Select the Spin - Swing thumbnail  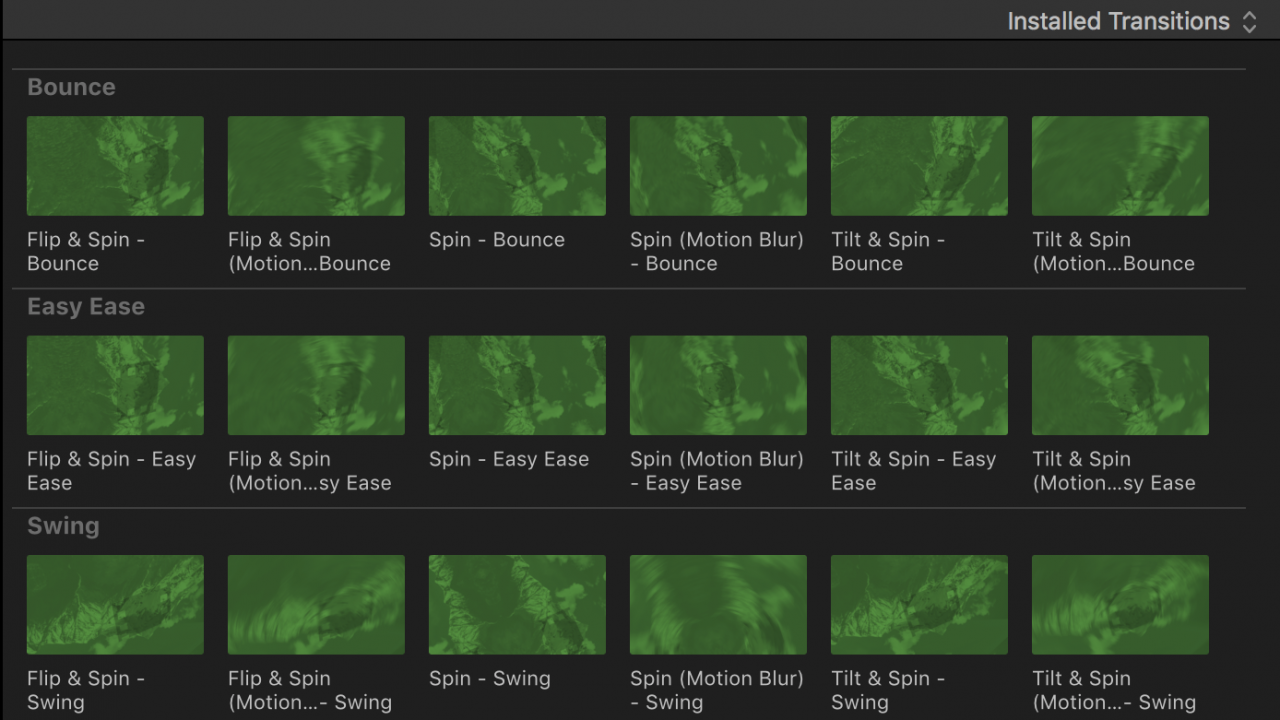(517, 605)
